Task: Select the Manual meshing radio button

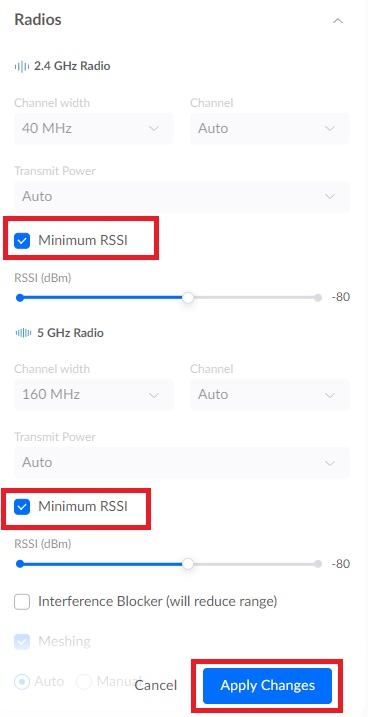Action: pyautogui.click(x=84, y=682)
